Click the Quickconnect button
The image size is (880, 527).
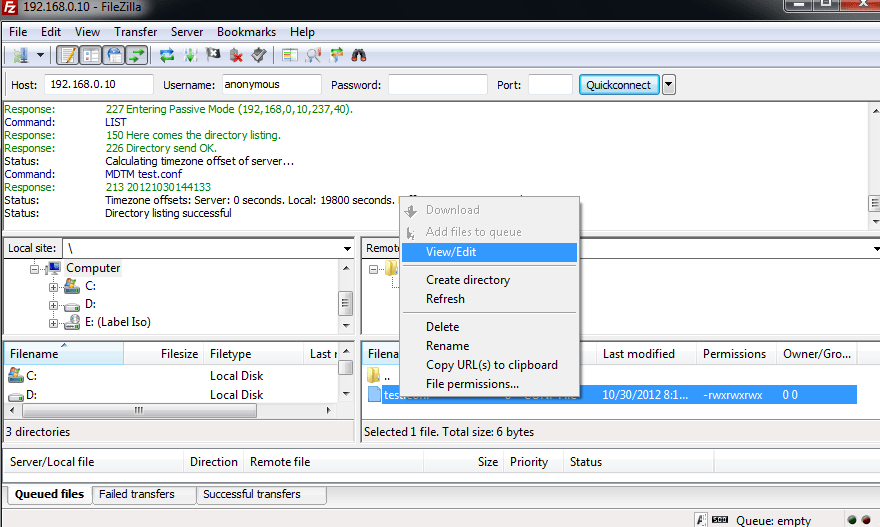[619, 85]
